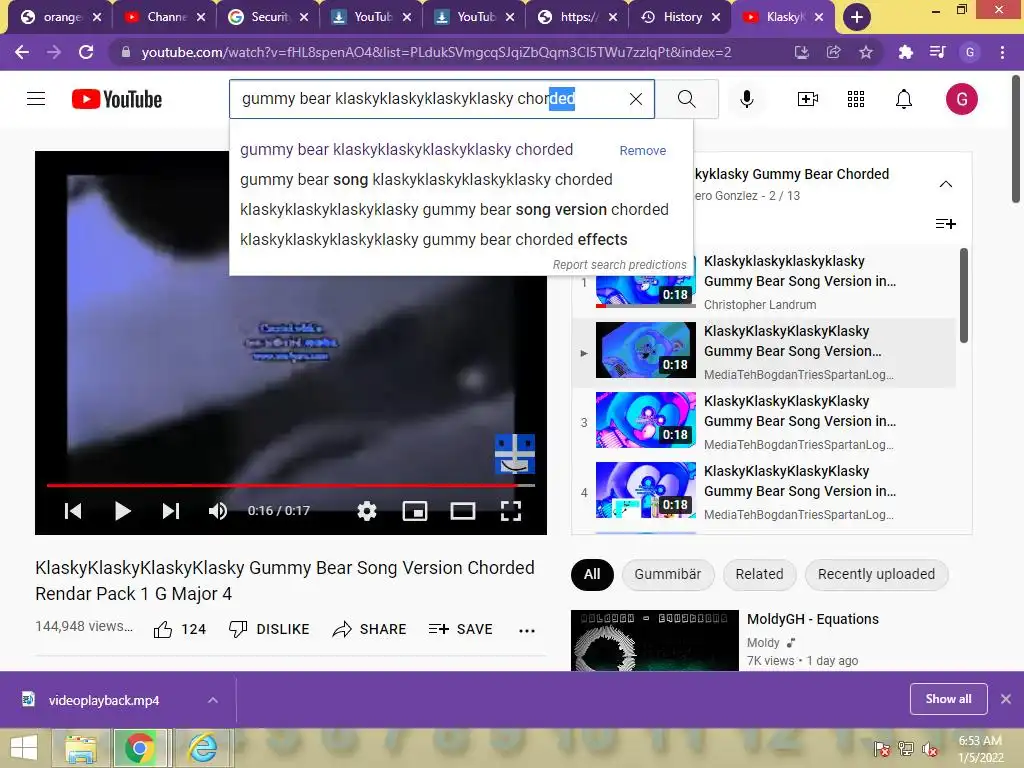Switch to the Security browser tab
Viewport: 1024px width, 768px height.
[268, 17]
